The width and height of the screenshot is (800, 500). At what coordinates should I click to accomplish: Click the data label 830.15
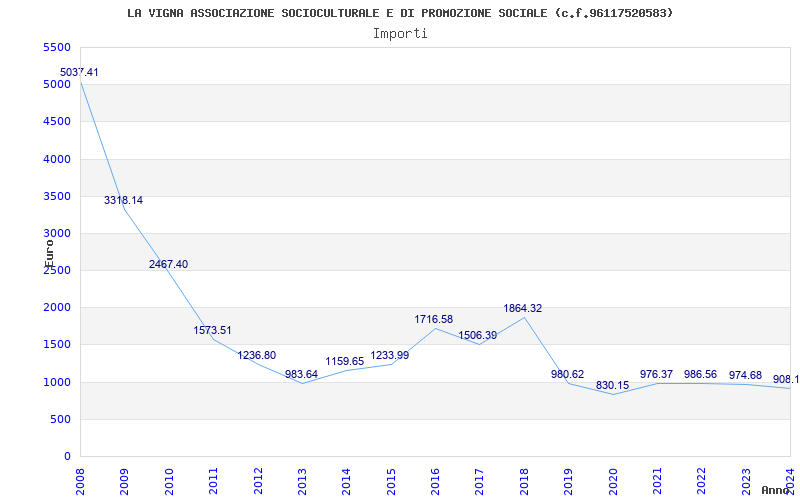[x=612, y=385]
